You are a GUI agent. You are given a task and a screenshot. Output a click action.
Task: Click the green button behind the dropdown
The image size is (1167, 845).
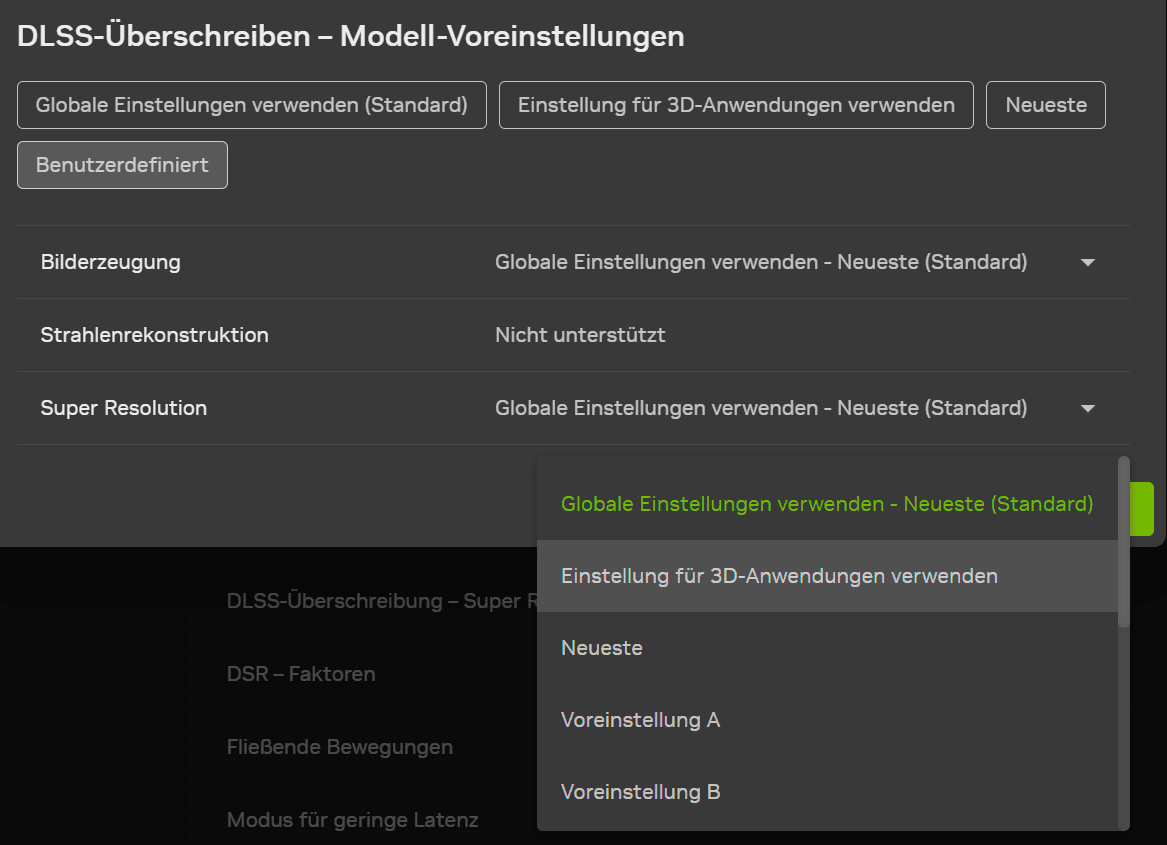pyautogui.click(x=1142, y=509)
